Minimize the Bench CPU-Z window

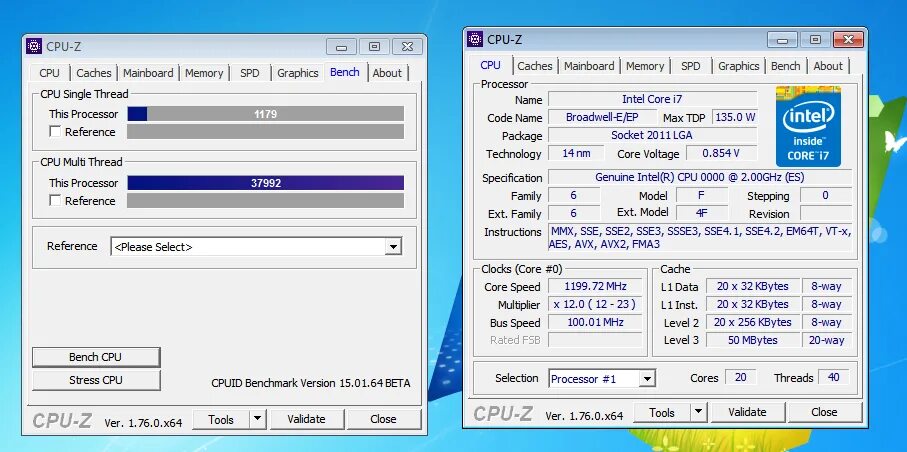341,47
